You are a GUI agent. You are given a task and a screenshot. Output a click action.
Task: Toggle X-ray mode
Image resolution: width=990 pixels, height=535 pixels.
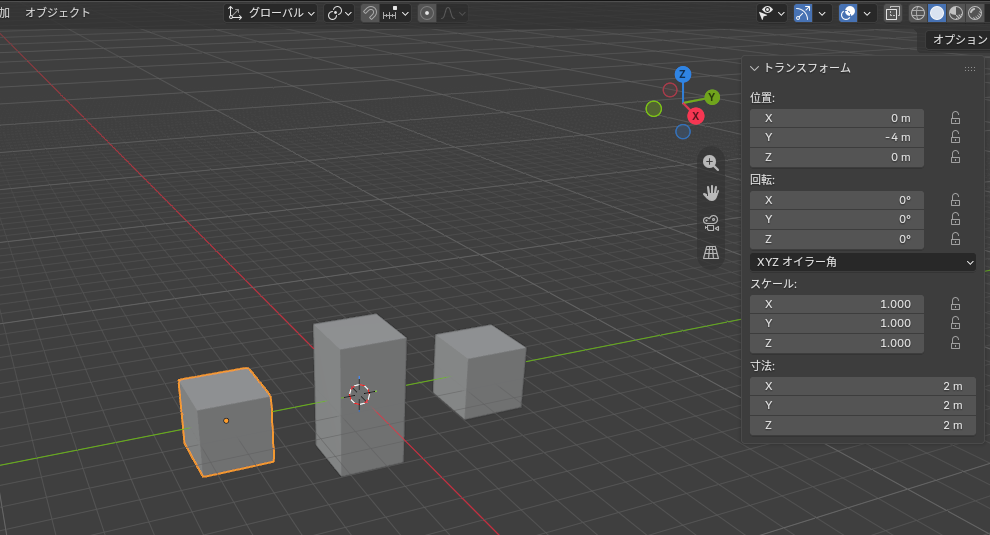[892, 13]
